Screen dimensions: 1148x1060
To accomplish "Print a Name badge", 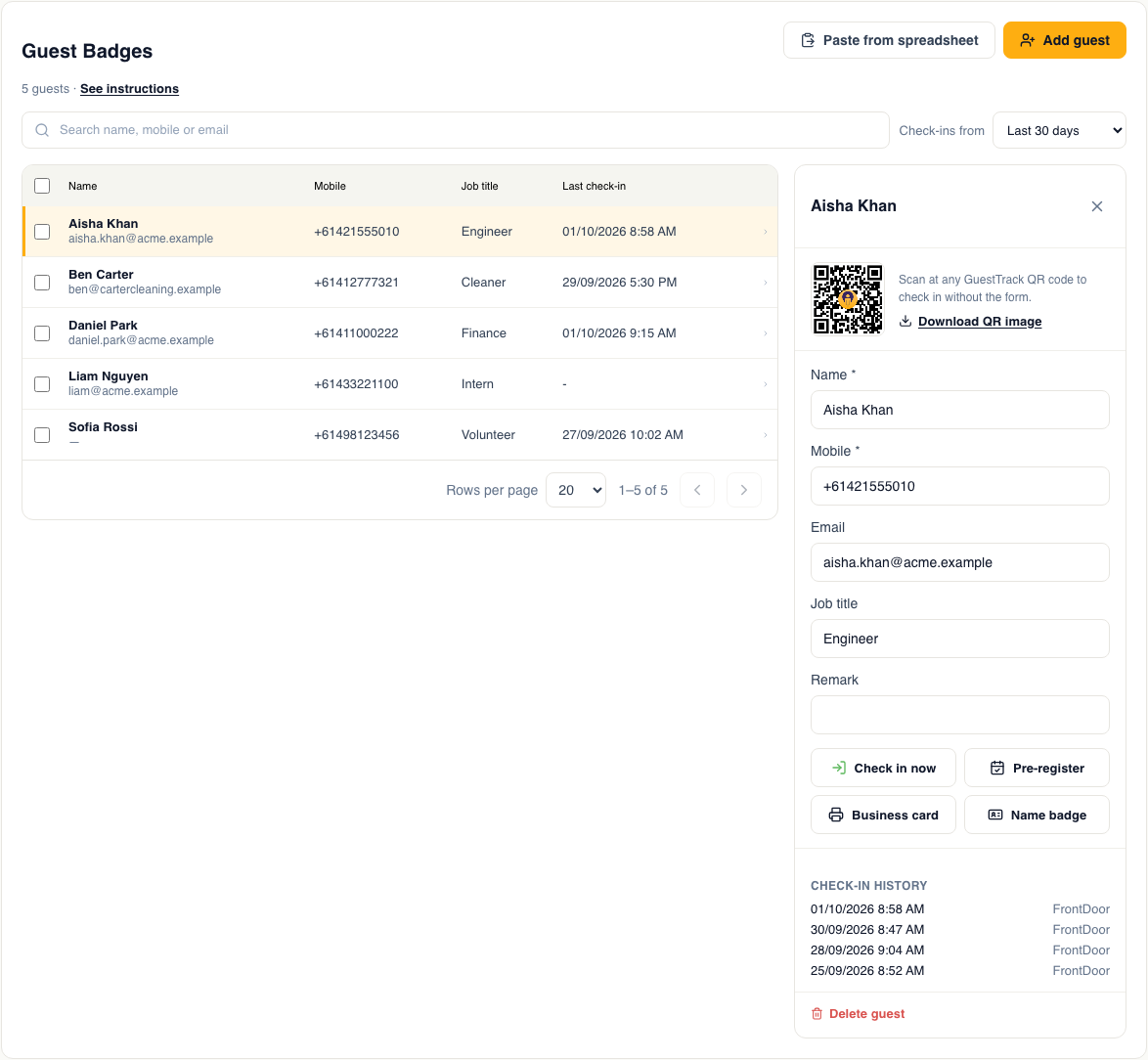I will [1037, 815].
